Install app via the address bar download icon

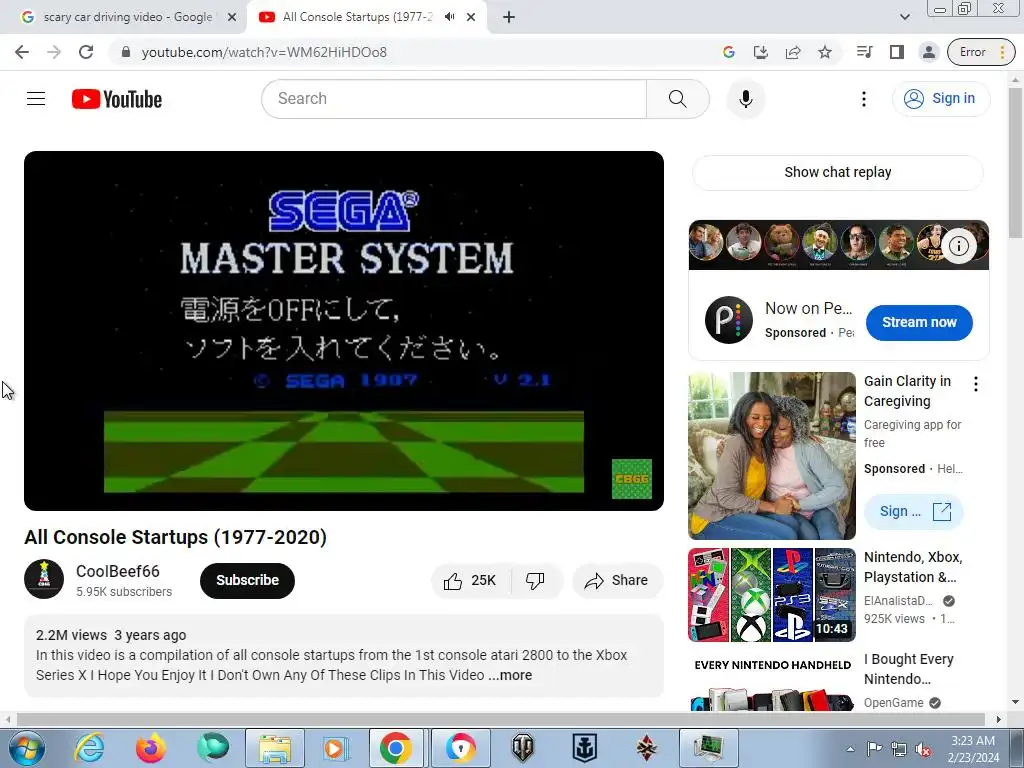coord(760,52)
